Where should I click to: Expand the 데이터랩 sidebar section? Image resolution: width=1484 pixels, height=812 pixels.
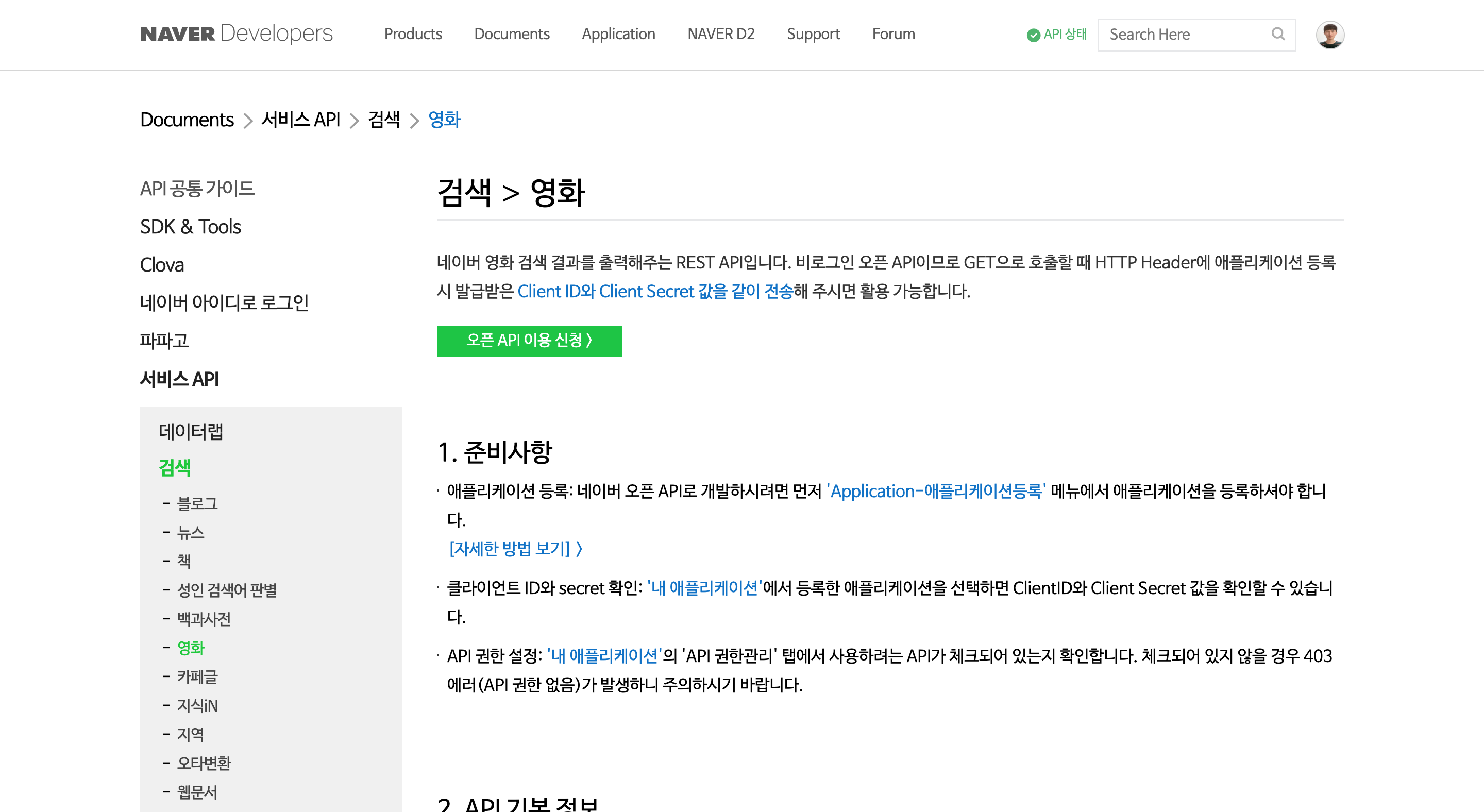point(191,431)
